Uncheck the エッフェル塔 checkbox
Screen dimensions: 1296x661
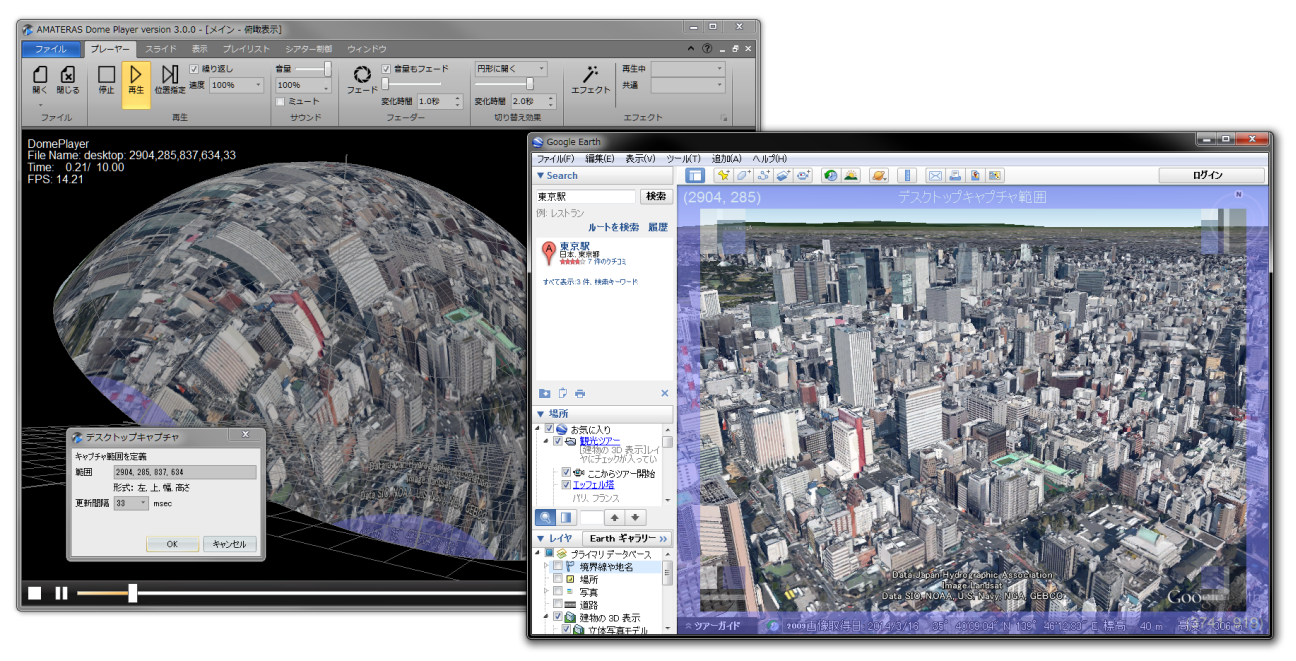click(x=566, y=485)
